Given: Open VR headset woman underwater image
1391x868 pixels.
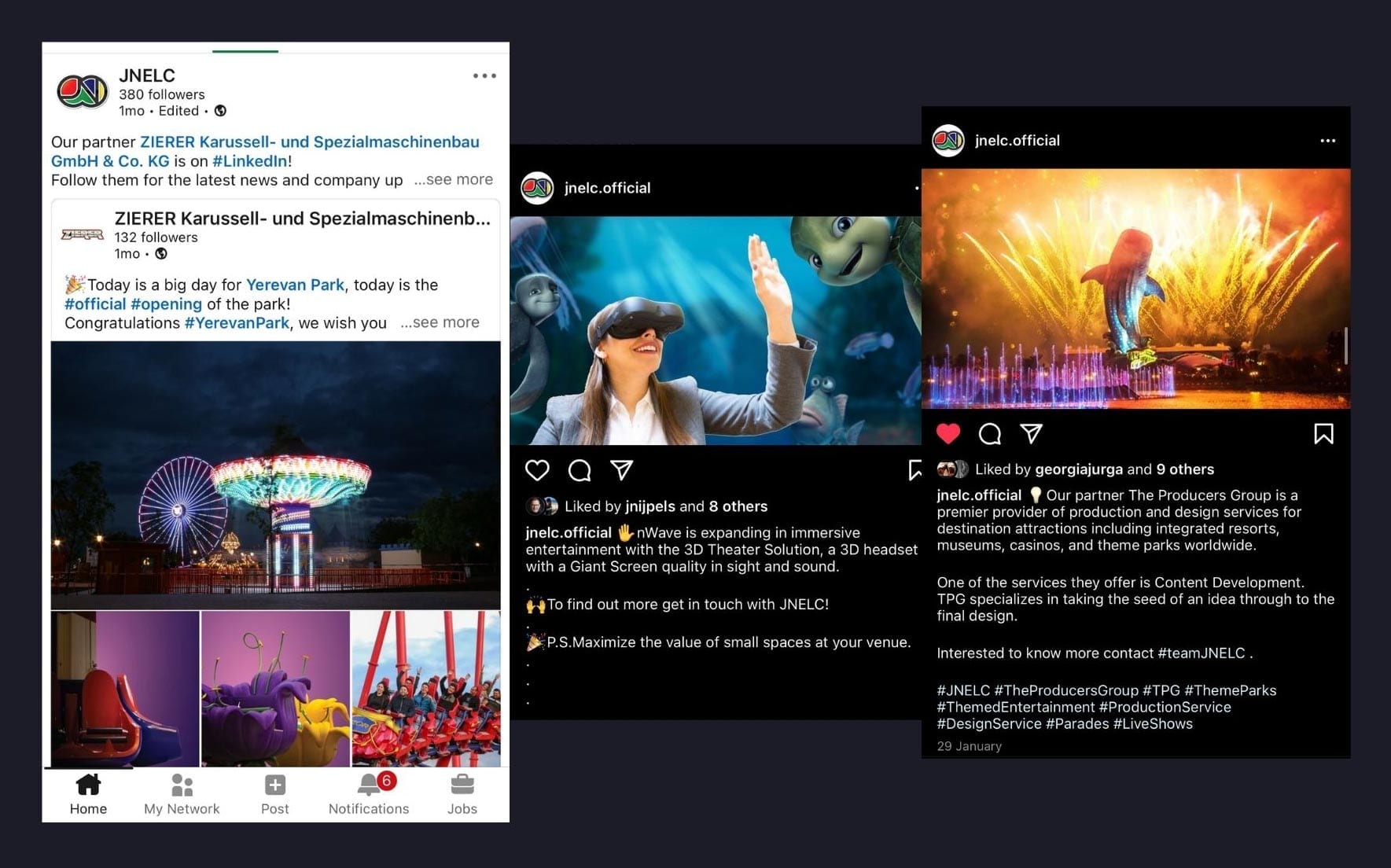Looking at the screenshot, I should click(x=716, y=330).
